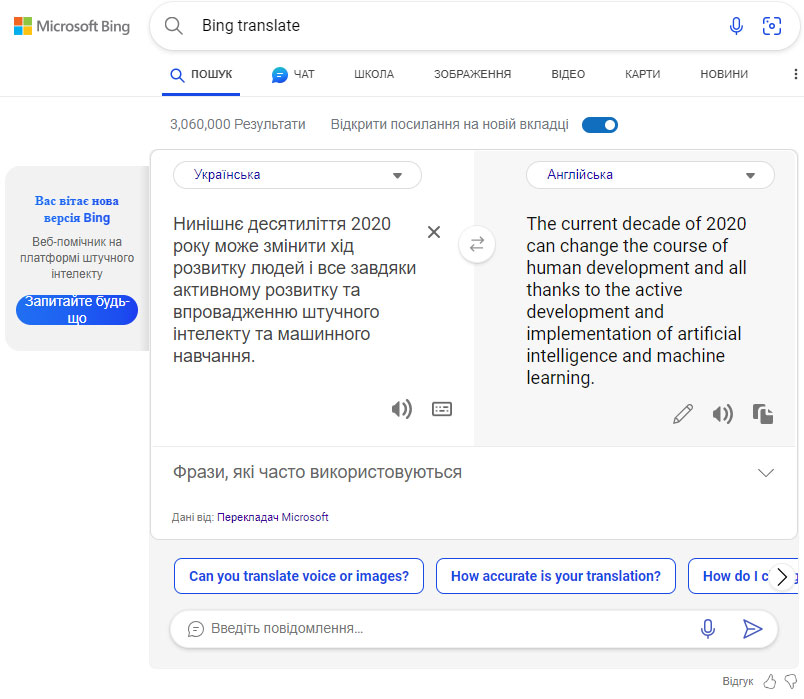
Task: Click the Microsoft Bing logo
Action: pos(72,26)
